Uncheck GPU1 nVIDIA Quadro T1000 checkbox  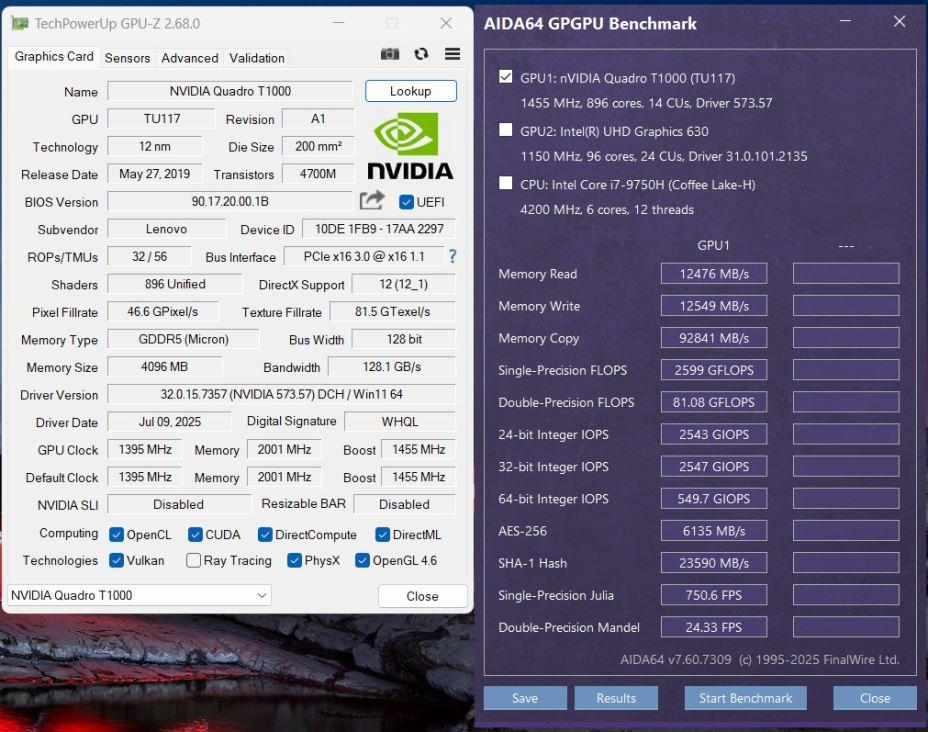(505, 77)
